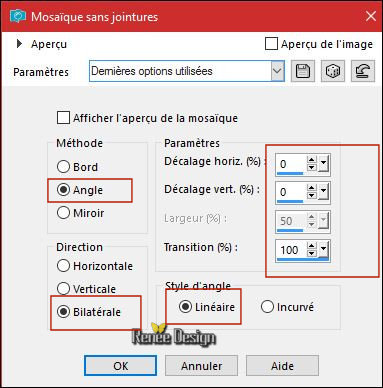Image resolution: width=383 pixels, height=388 pixels.
Task: Choose the Horizontale direction option
Action: (x=63, y=266)
